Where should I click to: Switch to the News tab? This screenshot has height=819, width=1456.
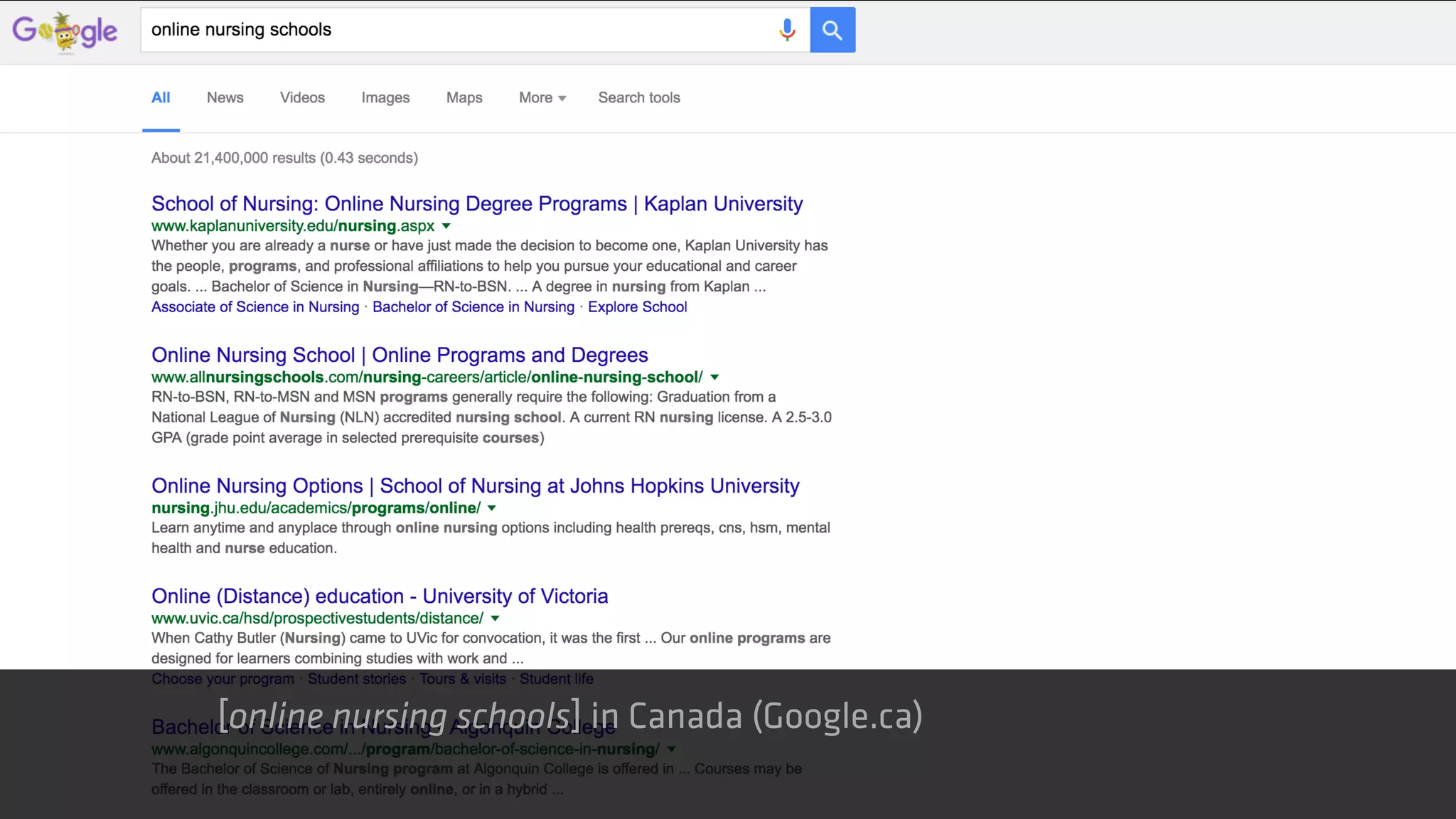(225, 98)
